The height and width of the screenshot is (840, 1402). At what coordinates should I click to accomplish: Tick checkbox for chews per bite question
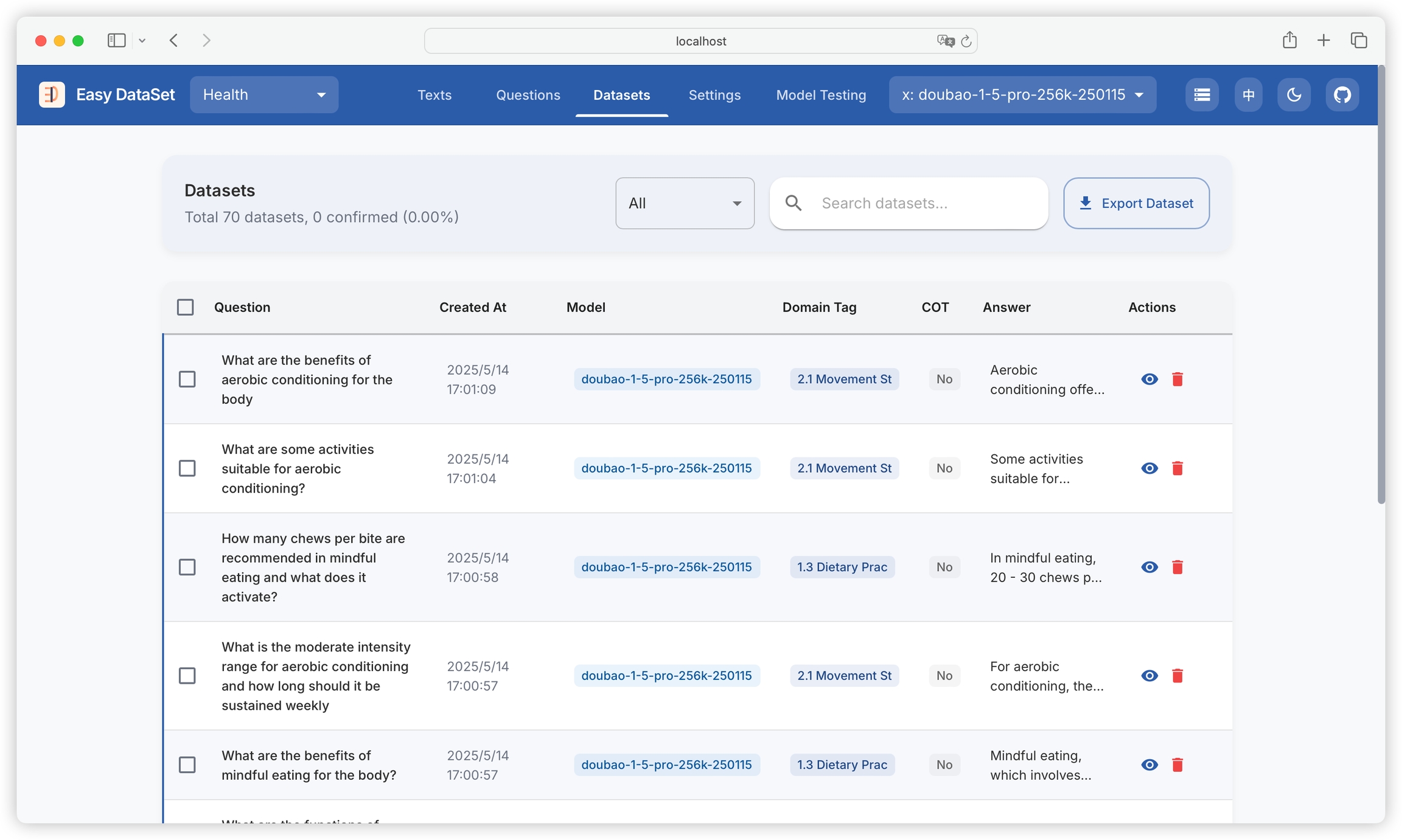click(x=187, y=567)
